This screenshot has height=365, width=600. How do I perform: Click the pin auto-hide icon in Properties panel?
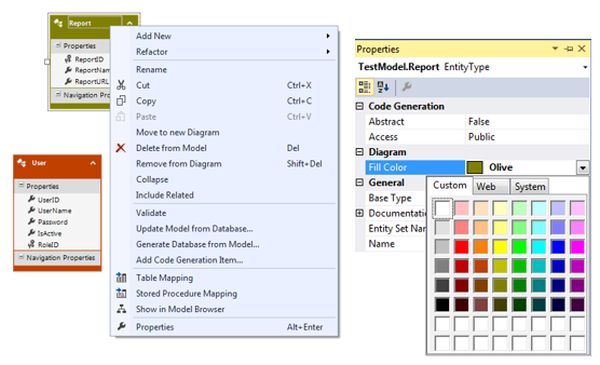coord(569,49)
